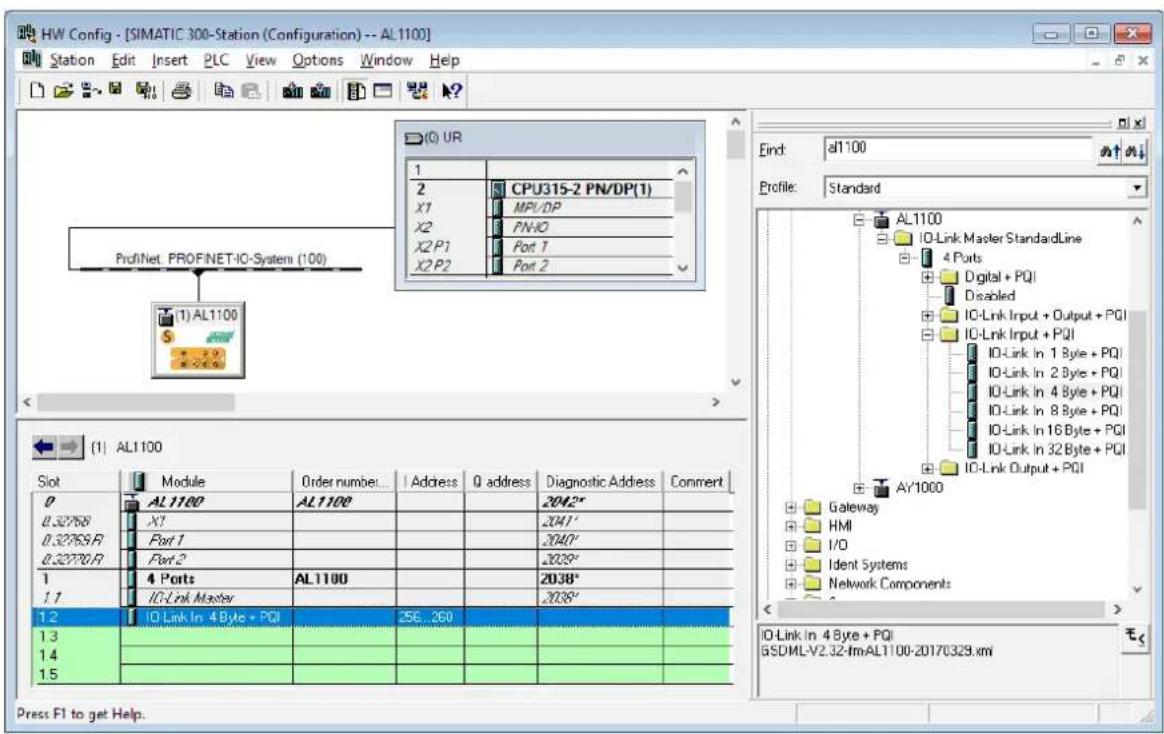Viewport: 1164px width, 734px height.
Task: Select the PN-IO row in the UR rack
Action: 540,227
